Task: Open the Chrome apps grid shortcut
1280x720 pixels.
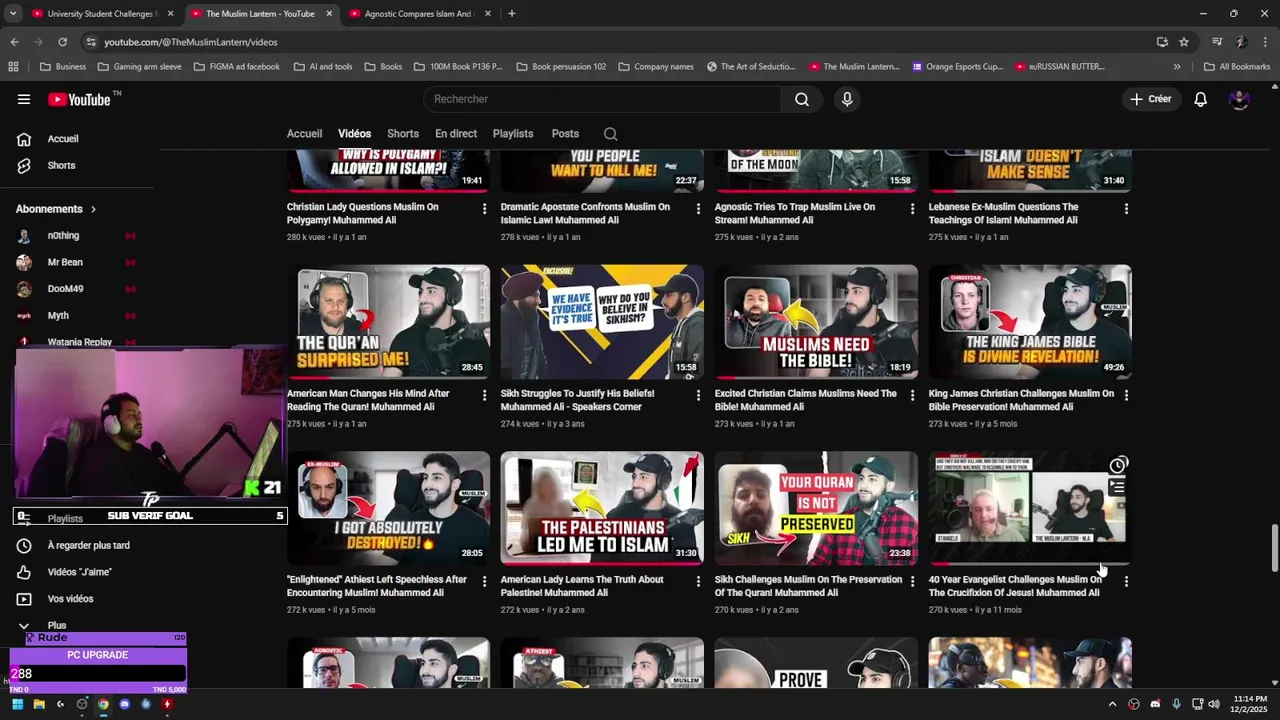Action: click(x=13, y=67)
